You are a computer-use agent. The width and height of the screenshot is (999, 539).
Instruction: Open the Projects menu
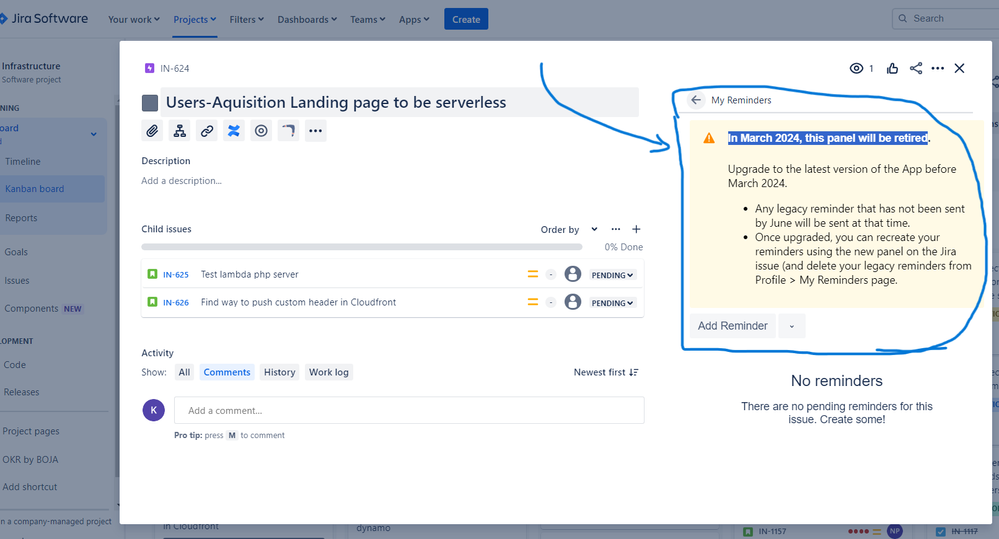(x=195, y=19)
